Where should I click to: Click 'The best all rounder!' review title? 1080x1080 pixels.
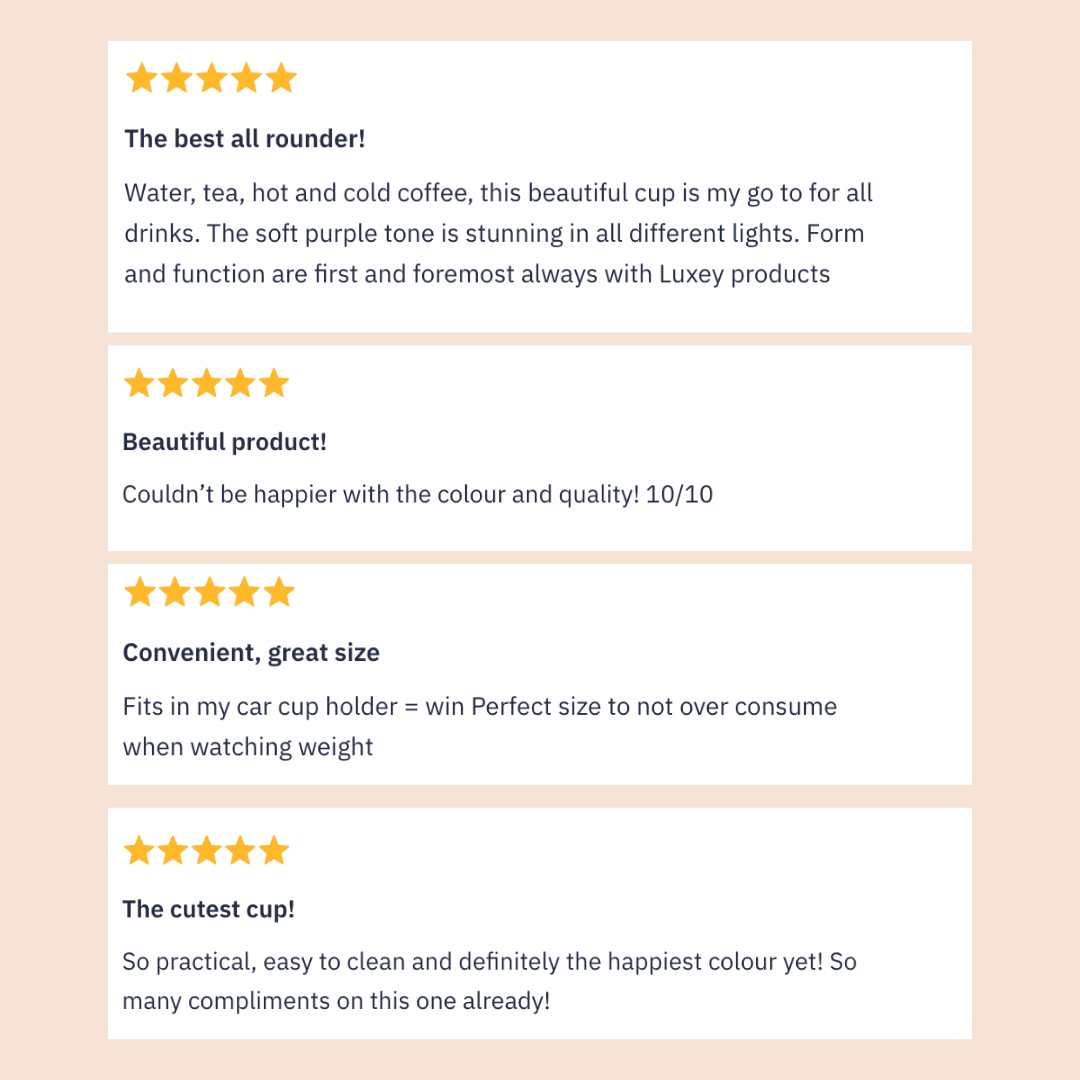[245, 139]
